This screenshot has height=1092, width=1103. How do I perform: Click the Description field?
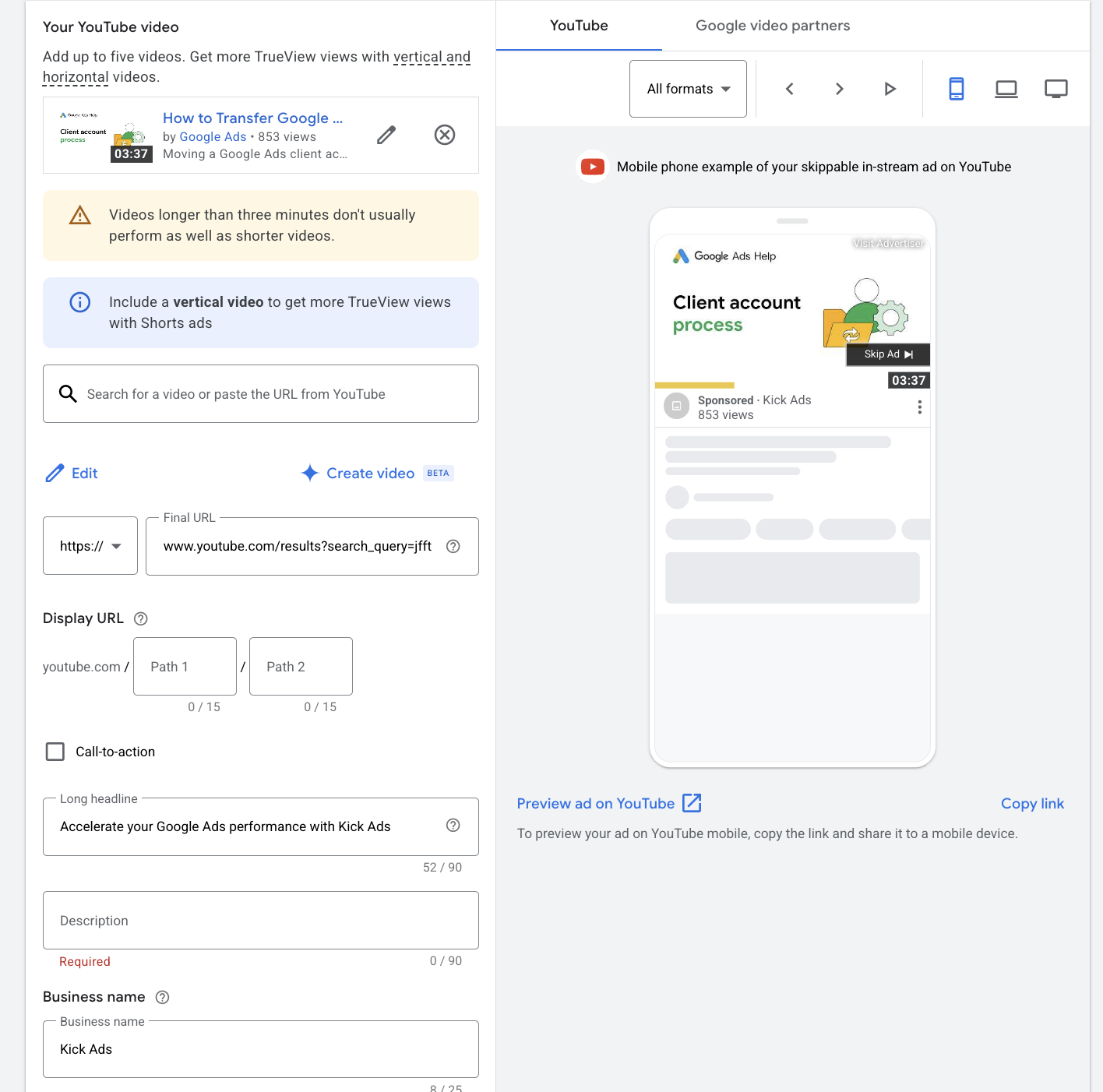tap(261, 921)
